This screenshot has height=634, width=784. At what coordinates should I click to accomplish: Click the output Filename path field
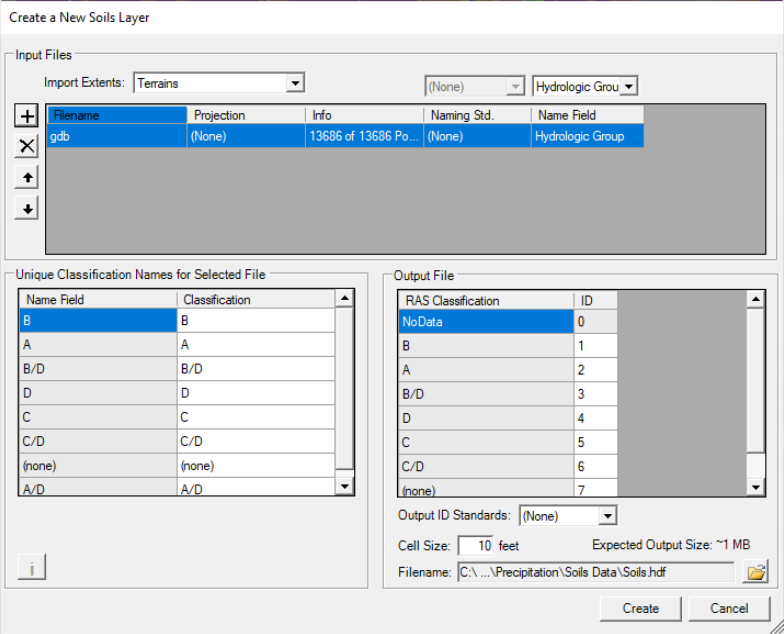pos(596,572)
